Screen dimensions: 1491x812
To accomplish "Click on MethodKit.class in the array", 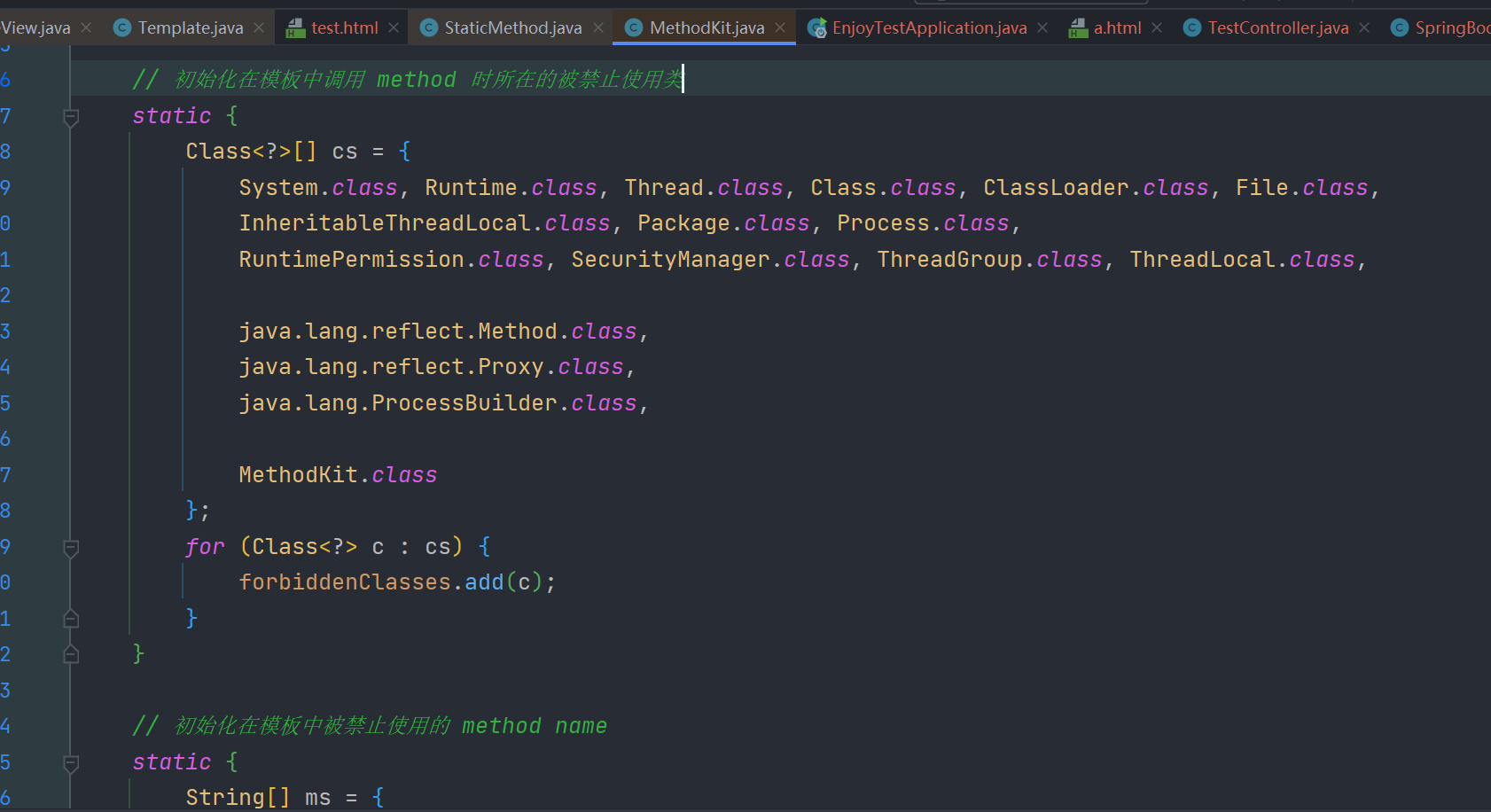I will [x=338, y=475].
